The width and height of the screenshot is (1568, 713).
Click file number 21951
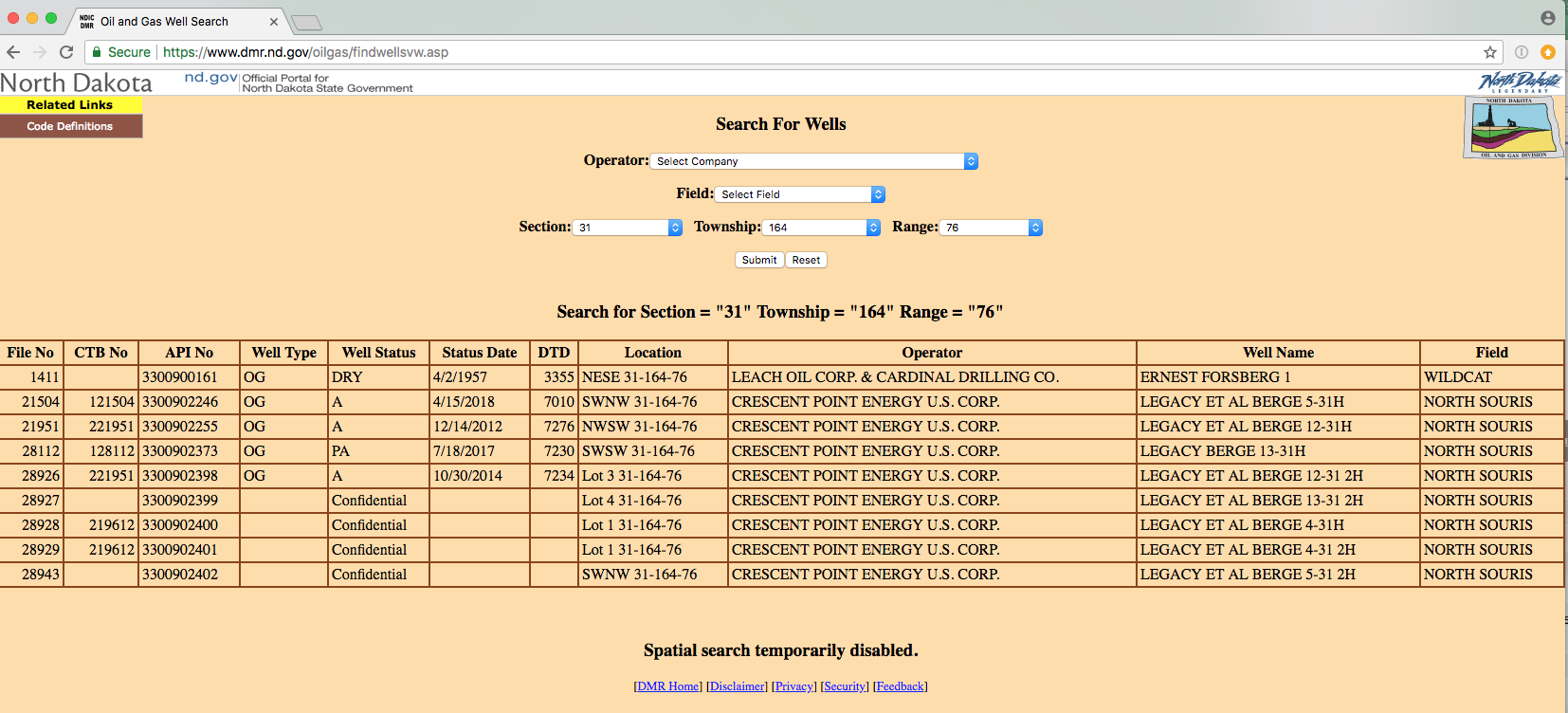41,427
